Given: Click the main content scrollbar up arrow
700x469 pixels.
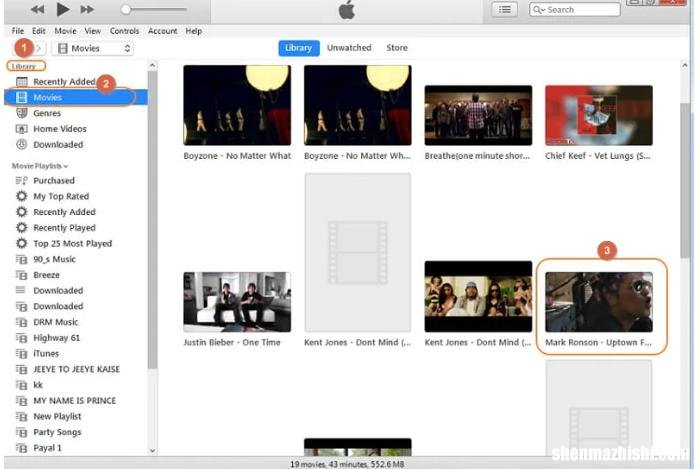Looking at the screenshot, I should pyautogui.click(x=684, y=66).
